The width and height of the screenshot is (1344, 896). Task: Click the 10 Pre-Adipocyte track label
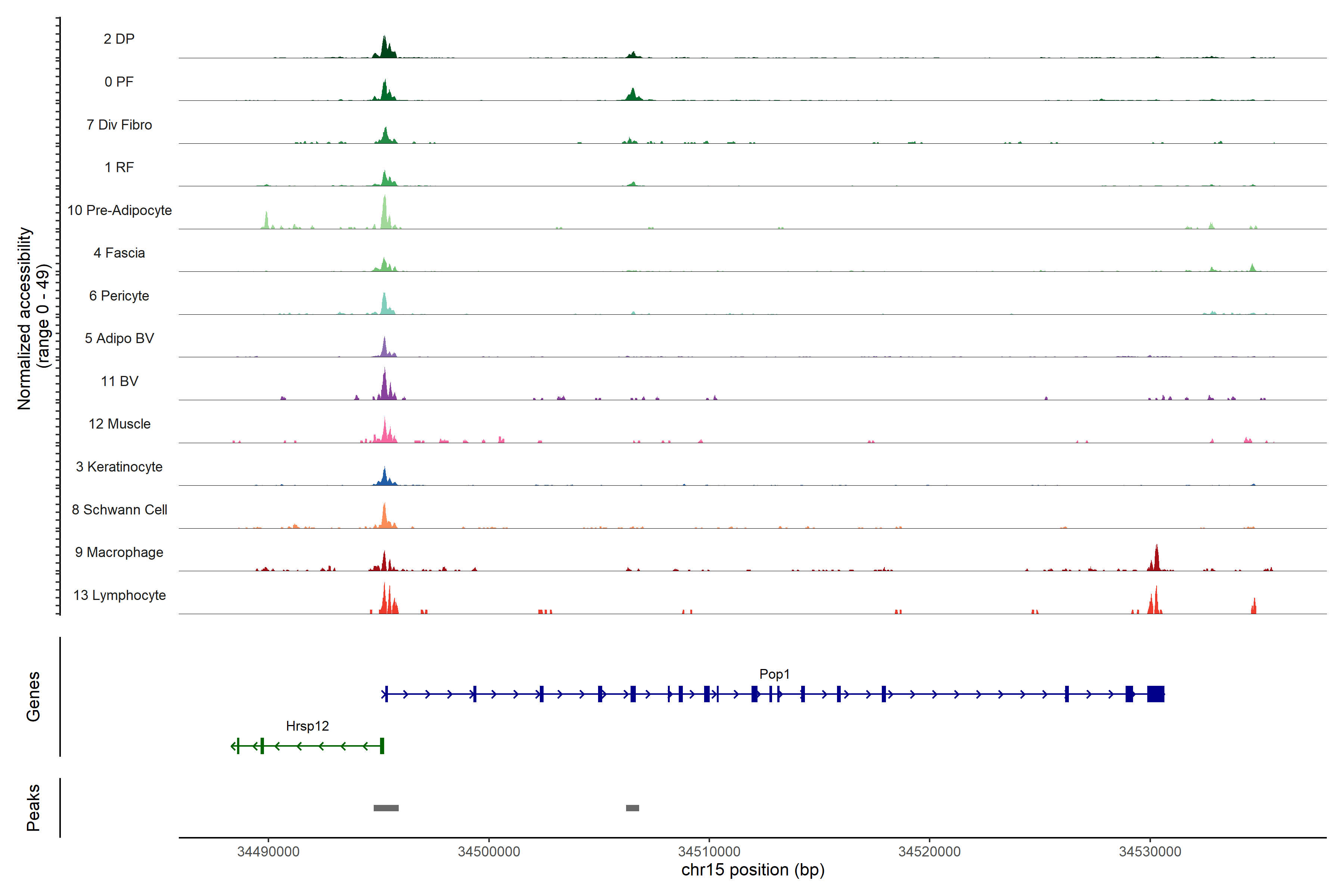click(119, 210)
